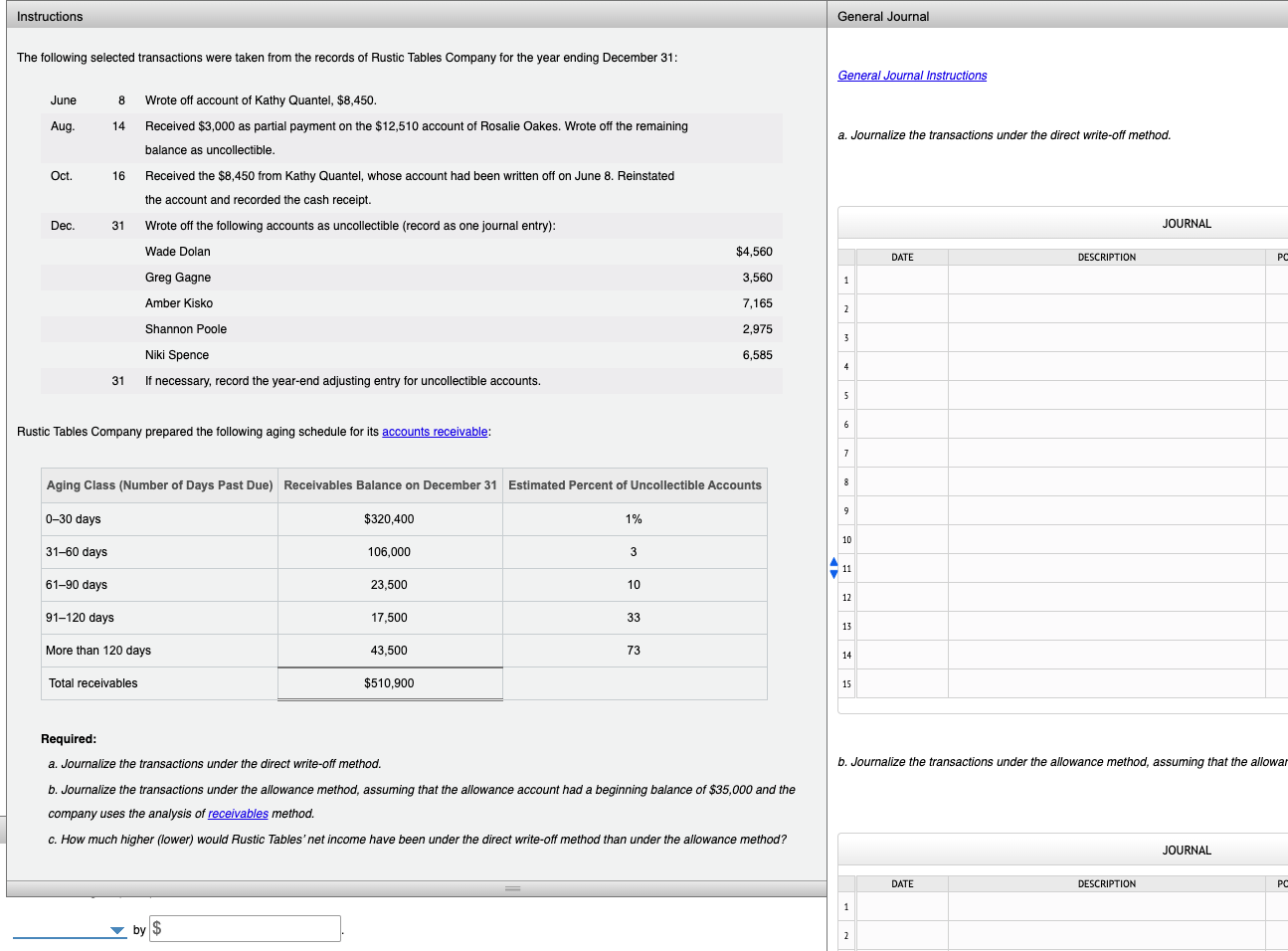1288x951 pixels.
Task: Select the date cell of journal row 2
Action: coord(902,308)
